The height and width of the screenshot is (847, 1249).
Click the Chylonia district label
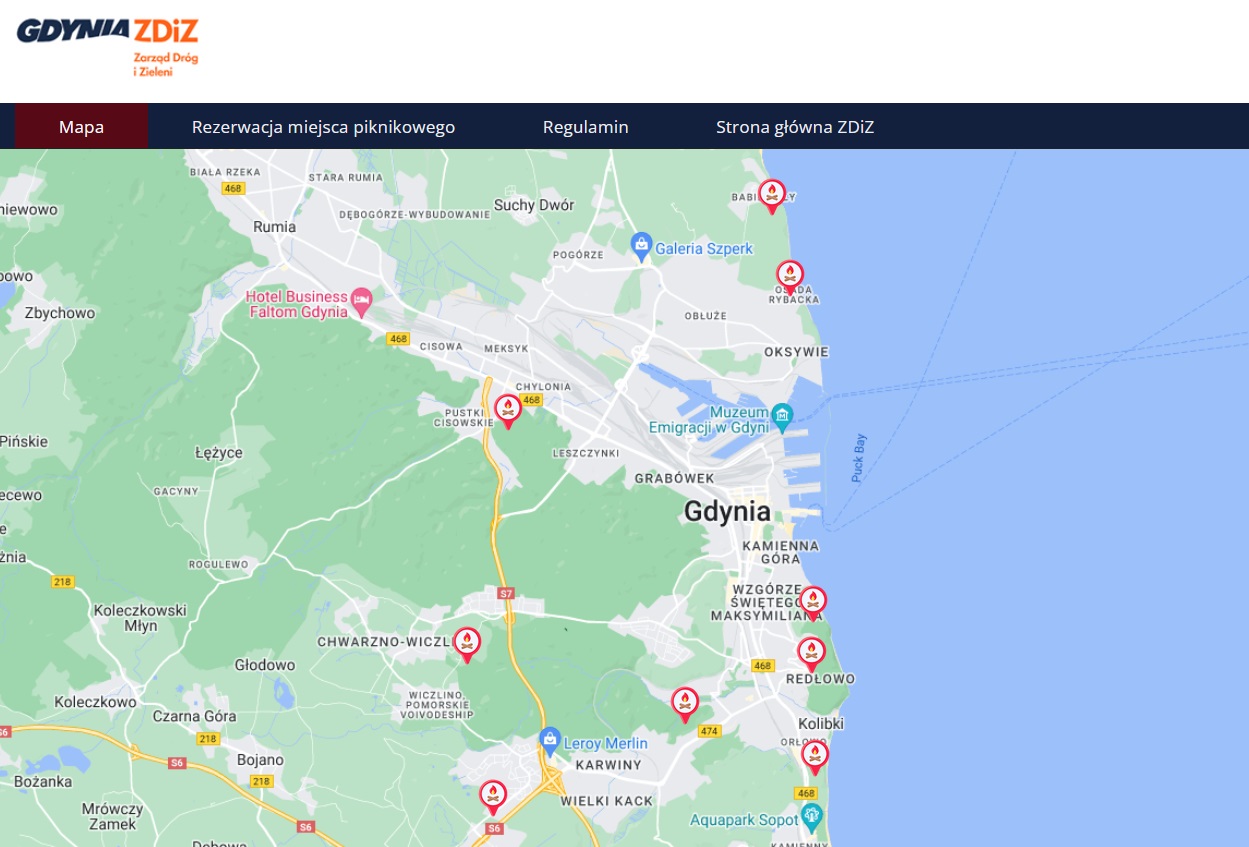coord(543,387)
